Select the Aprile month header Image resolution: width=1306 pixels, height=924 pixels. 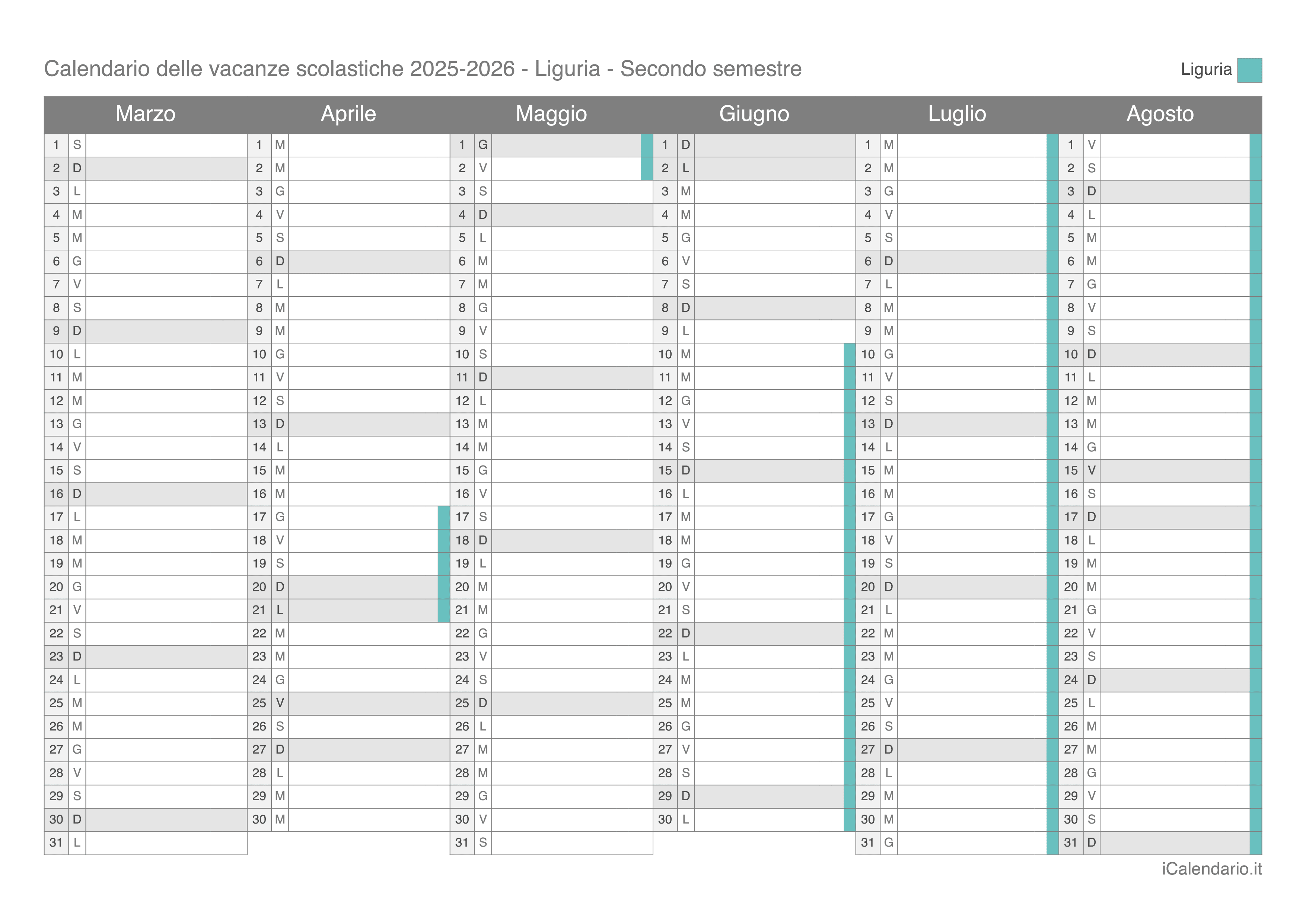[x=348, y=114]
